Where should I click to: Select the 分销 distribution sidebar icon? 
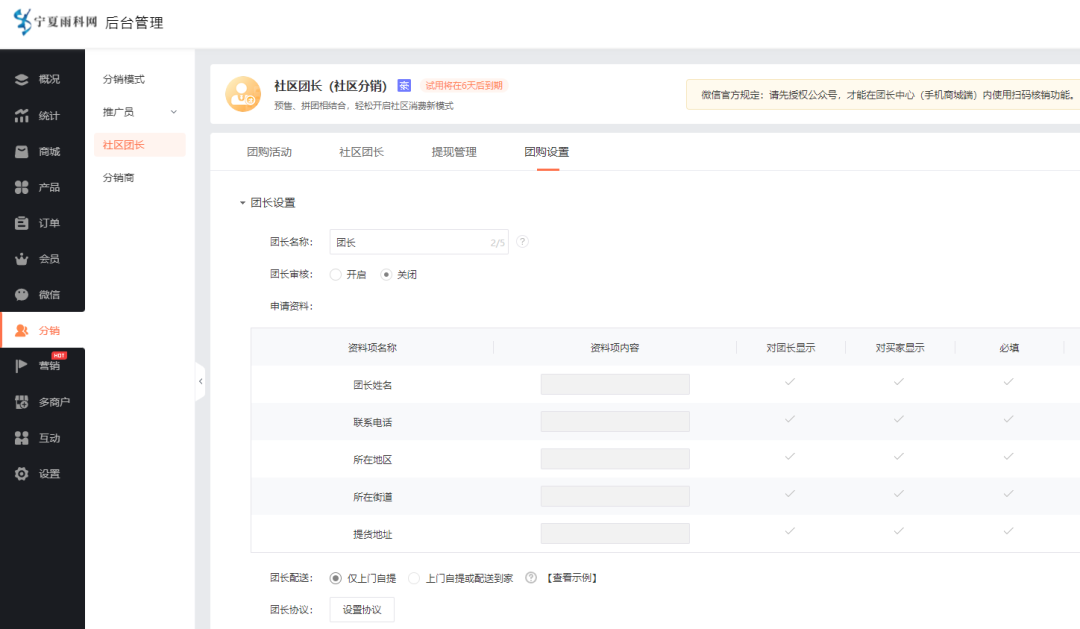[x=21, y=330]
